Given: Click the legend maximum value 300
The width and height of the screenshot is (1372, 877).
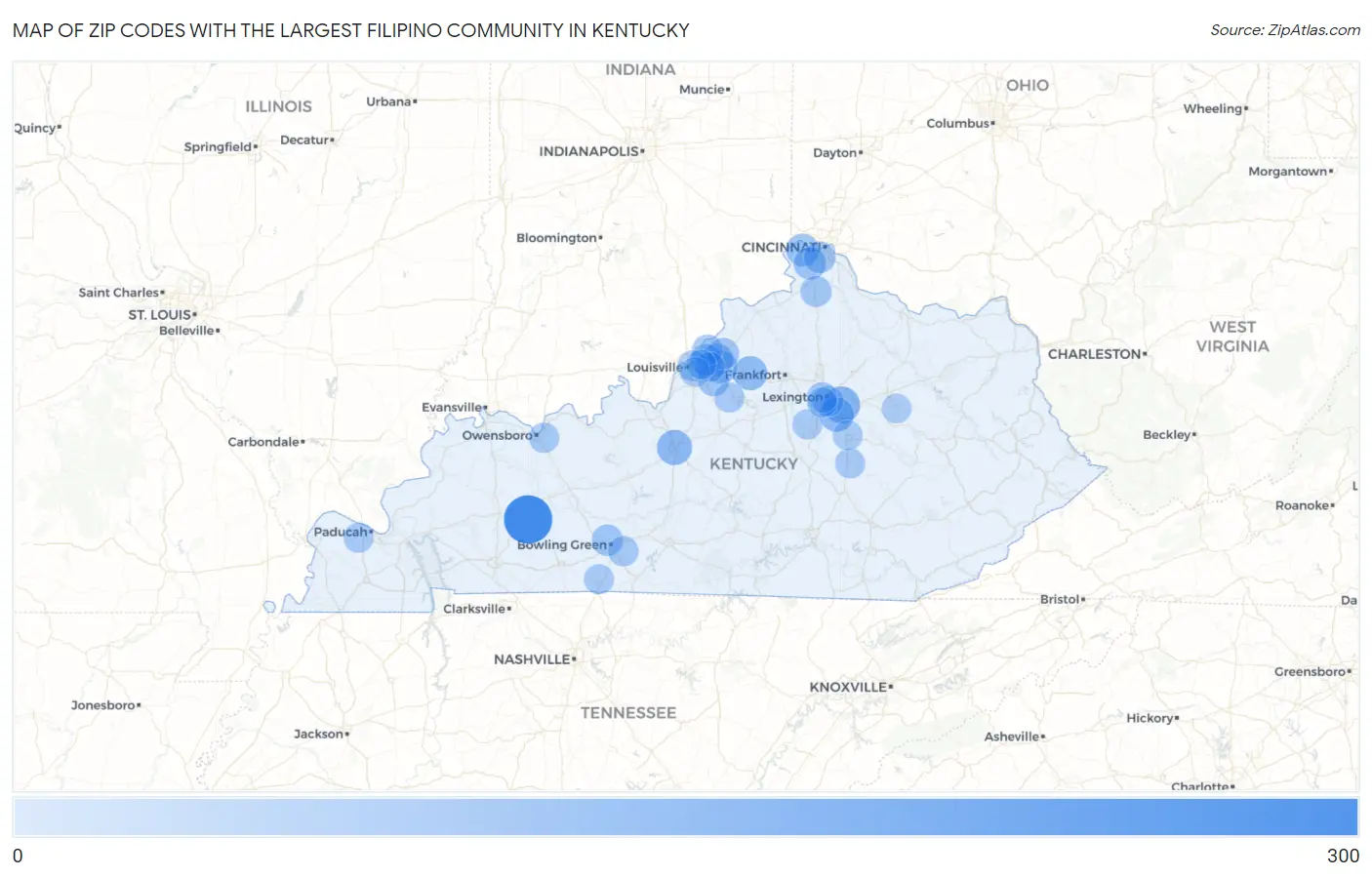Looking at the screenshot, I should click(1343, 856).
